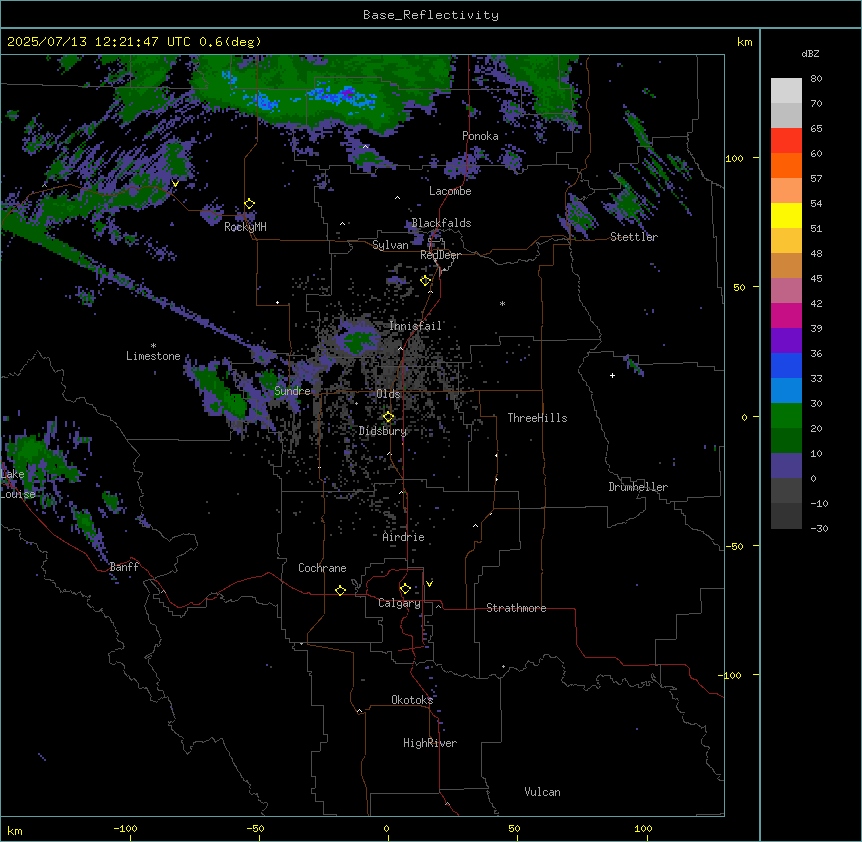This screenshot has width=862, height=842.
Task: Select the Lake Louise label
Action: [x=18, y=484]
